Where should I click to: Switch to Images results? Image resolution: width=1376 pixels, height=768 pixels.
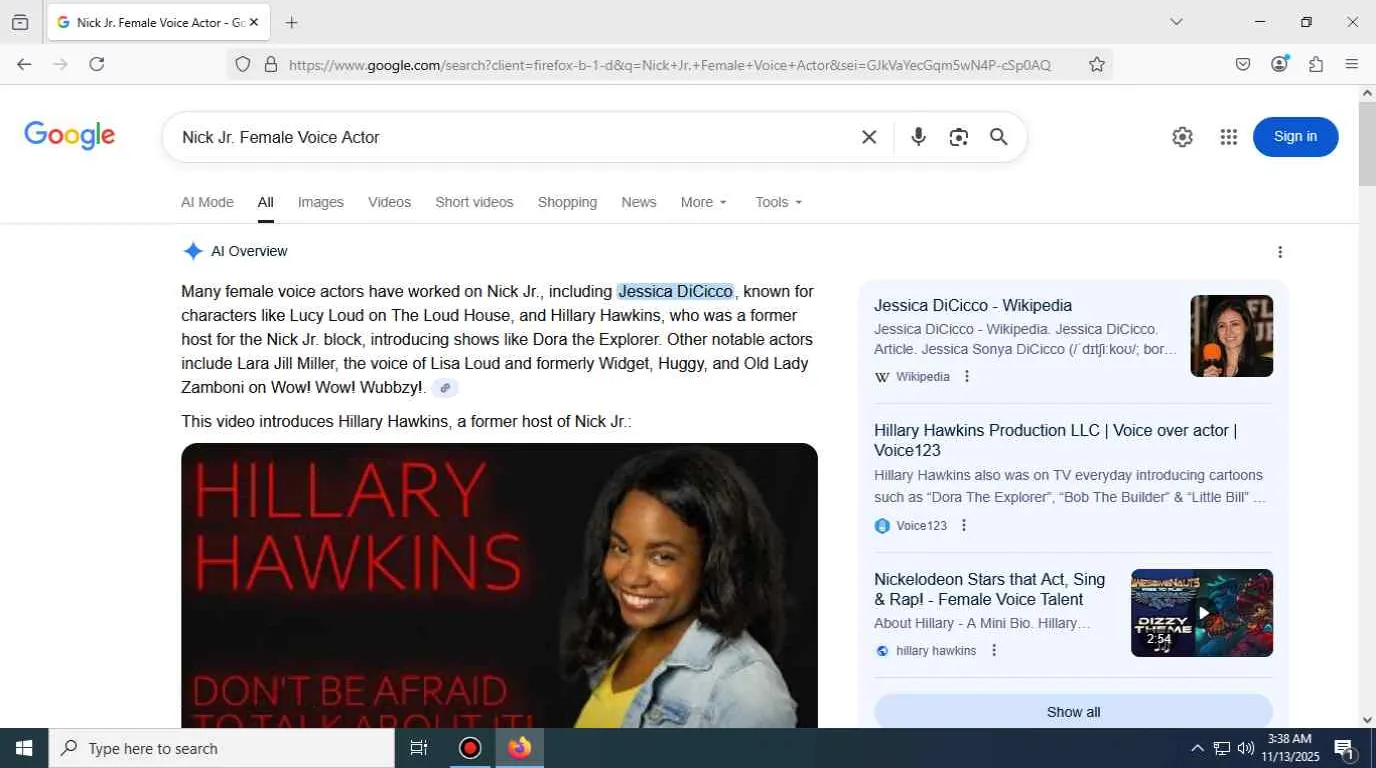click(321, 202)
